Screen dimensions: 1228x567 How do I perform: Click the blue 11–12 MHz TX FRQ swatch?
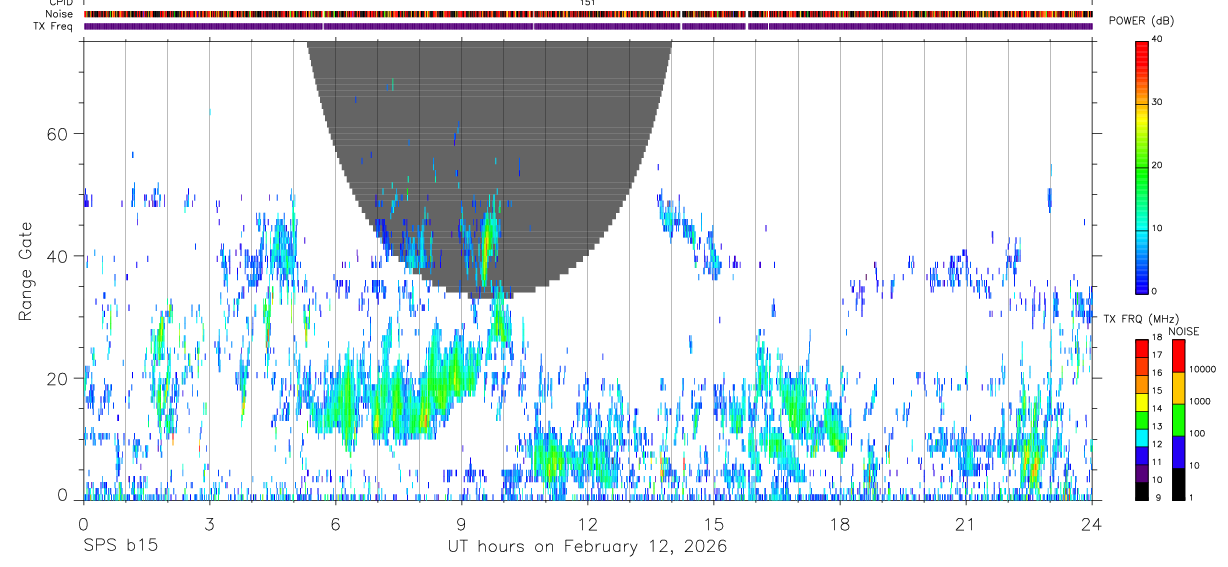[x=1141, y=456]
